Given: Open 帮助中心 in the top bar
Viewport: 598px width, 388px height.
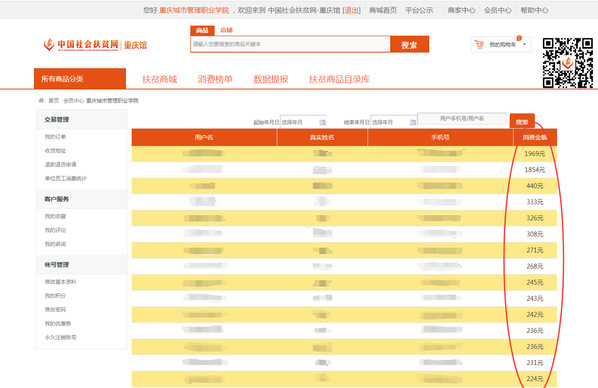Looking at the screenshot, I should (534, 10).
